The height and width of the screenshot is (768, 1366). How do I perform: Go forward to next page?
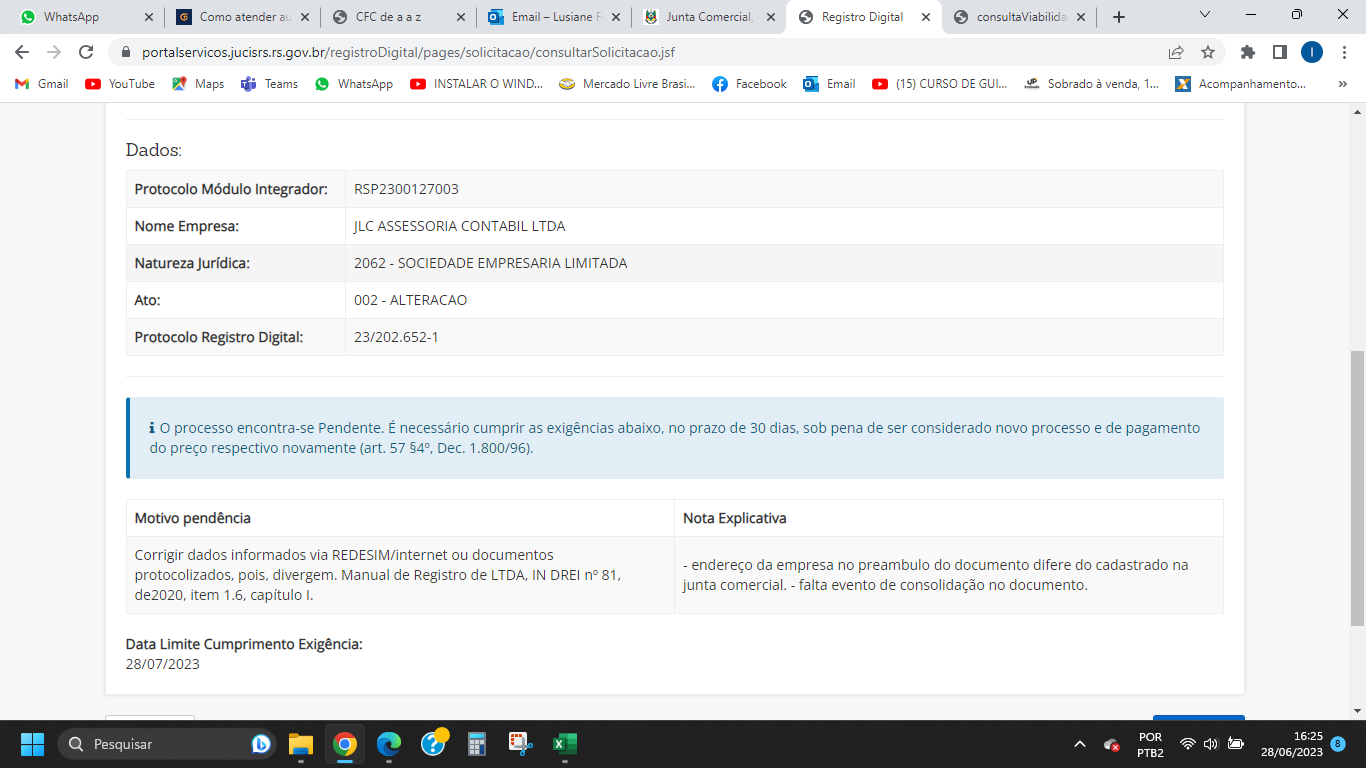[54, 52]
